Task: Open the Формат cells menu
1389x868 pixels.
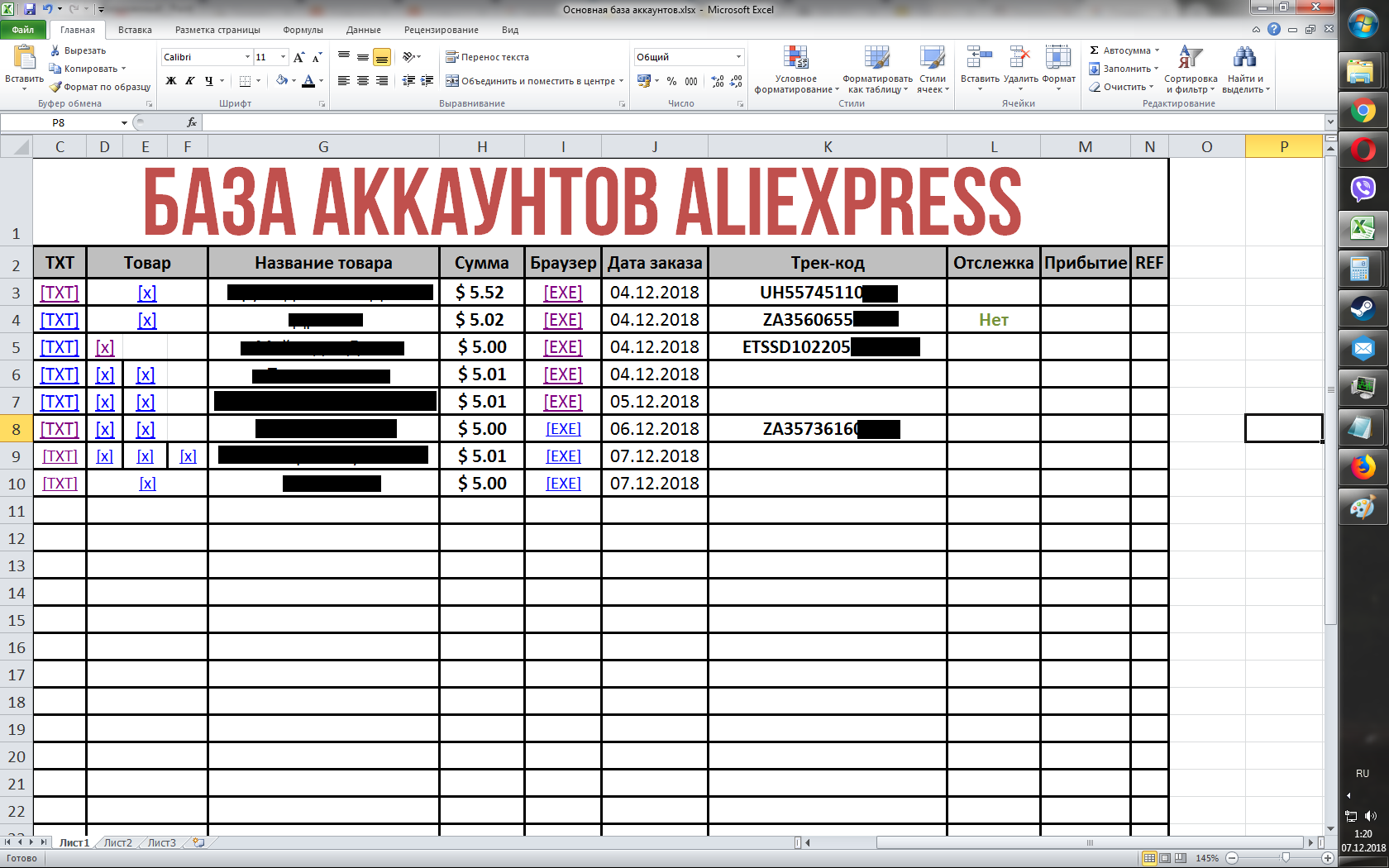Action: [1058, 69]
